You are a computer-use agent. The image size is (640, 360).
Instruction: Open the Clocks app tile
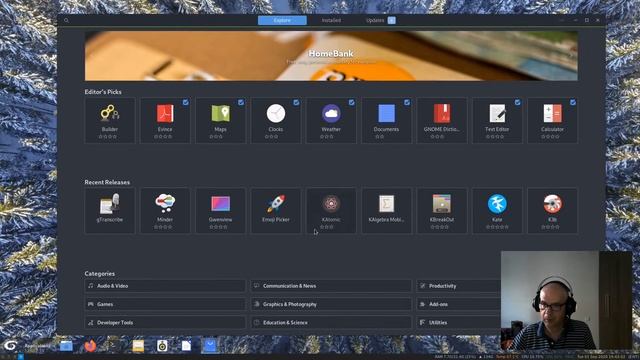pos(276,120)
